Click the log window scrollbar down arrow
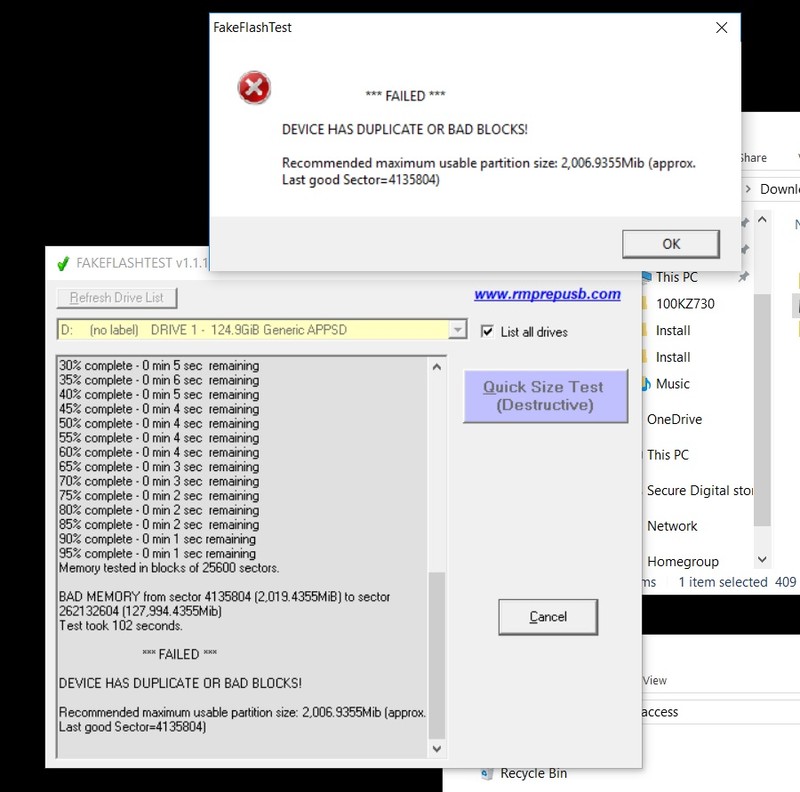The width and height of the screenshot is (800, 792). click(437, 747)
